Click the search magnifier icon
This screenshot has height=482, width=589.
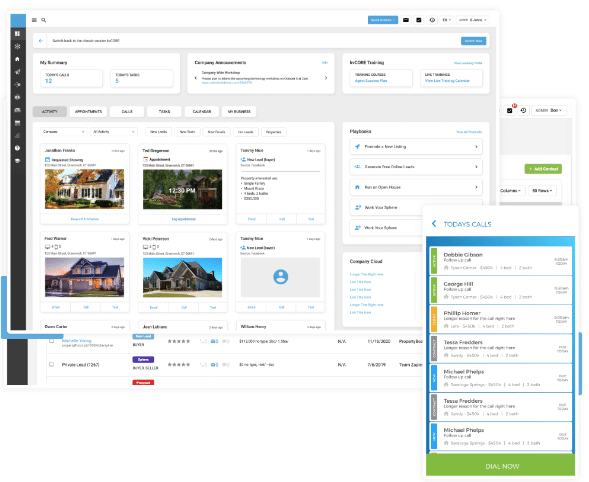point(44,20)
